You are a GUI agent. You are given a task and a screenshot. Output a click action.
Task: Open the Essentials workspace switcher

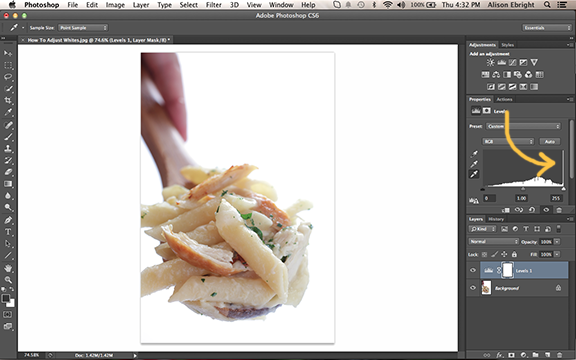pos(547,28)
